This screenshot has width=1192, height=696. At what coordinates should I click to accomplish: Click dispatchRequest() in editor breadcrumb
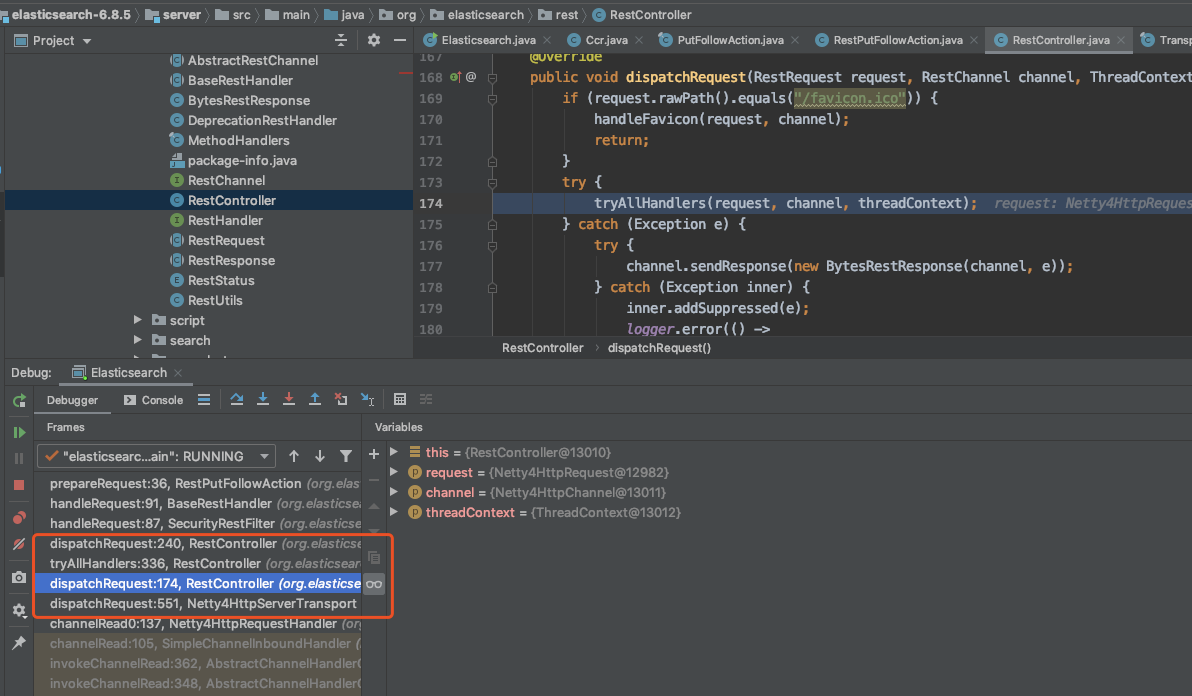659,348
